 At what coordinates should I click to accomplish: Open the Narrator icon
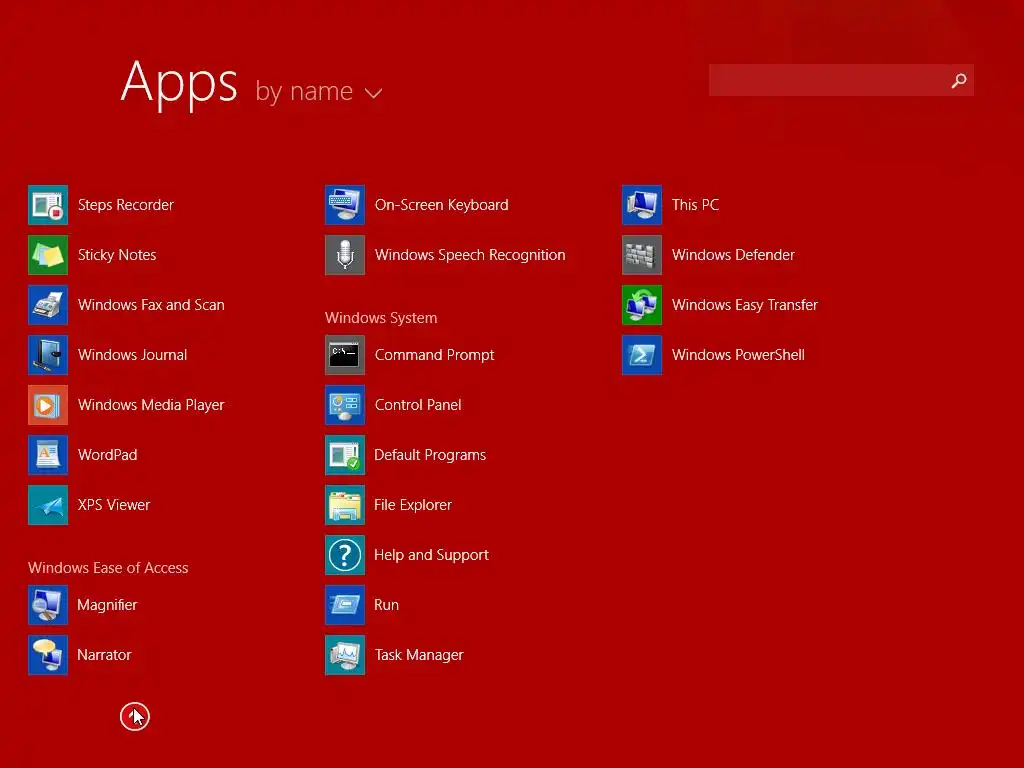click(x=48, y=655)
